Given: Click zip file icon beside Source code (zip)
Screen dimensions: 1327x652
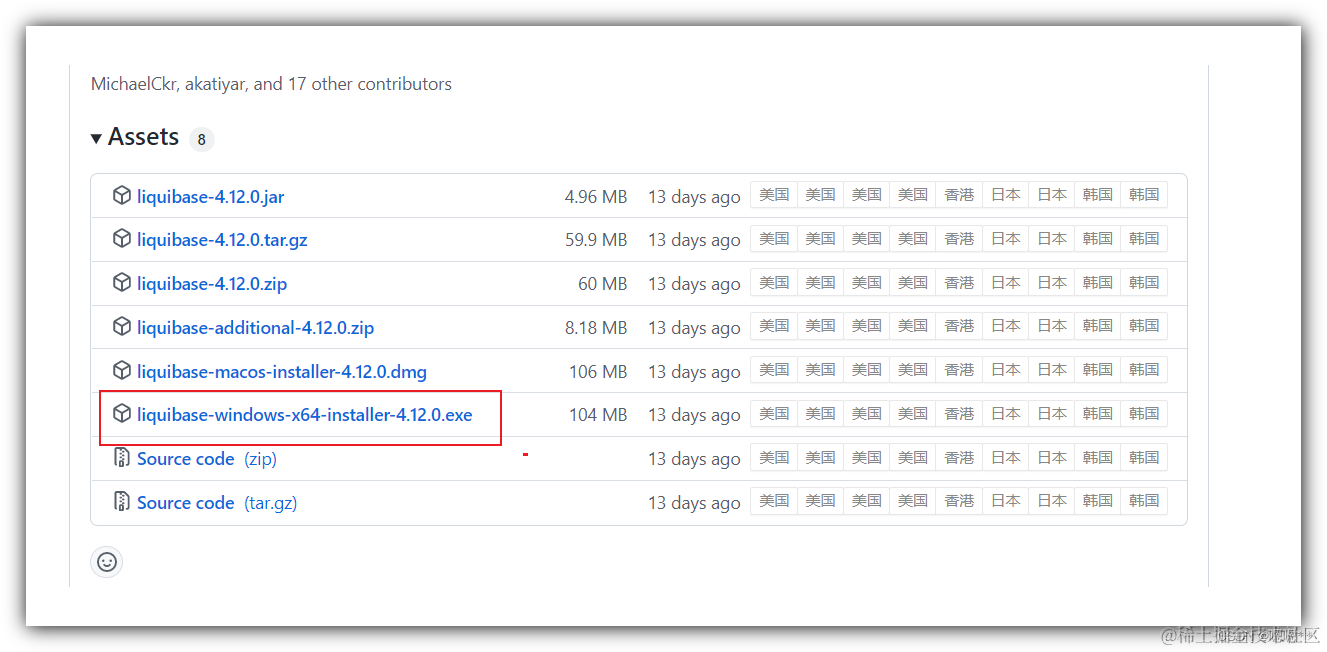Looking at the screenshot, I should click(x=122, y=458).
